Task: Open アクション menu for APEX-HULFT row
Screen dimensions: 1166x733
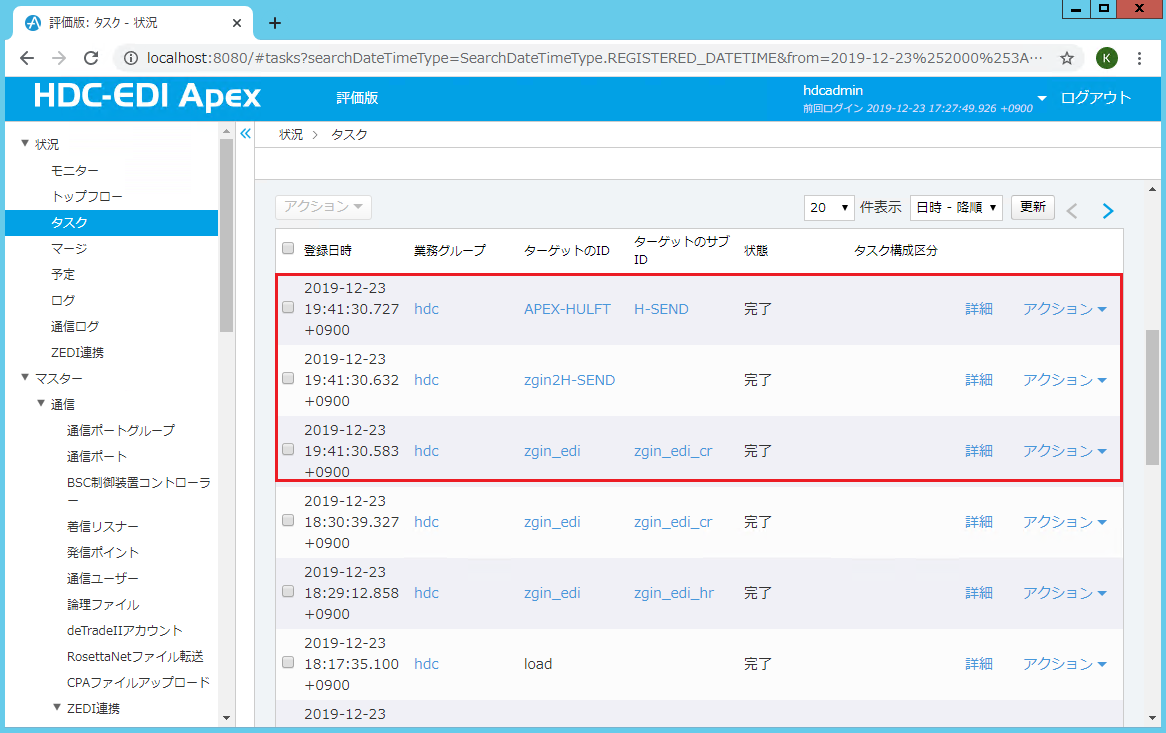Action: 1064,309
